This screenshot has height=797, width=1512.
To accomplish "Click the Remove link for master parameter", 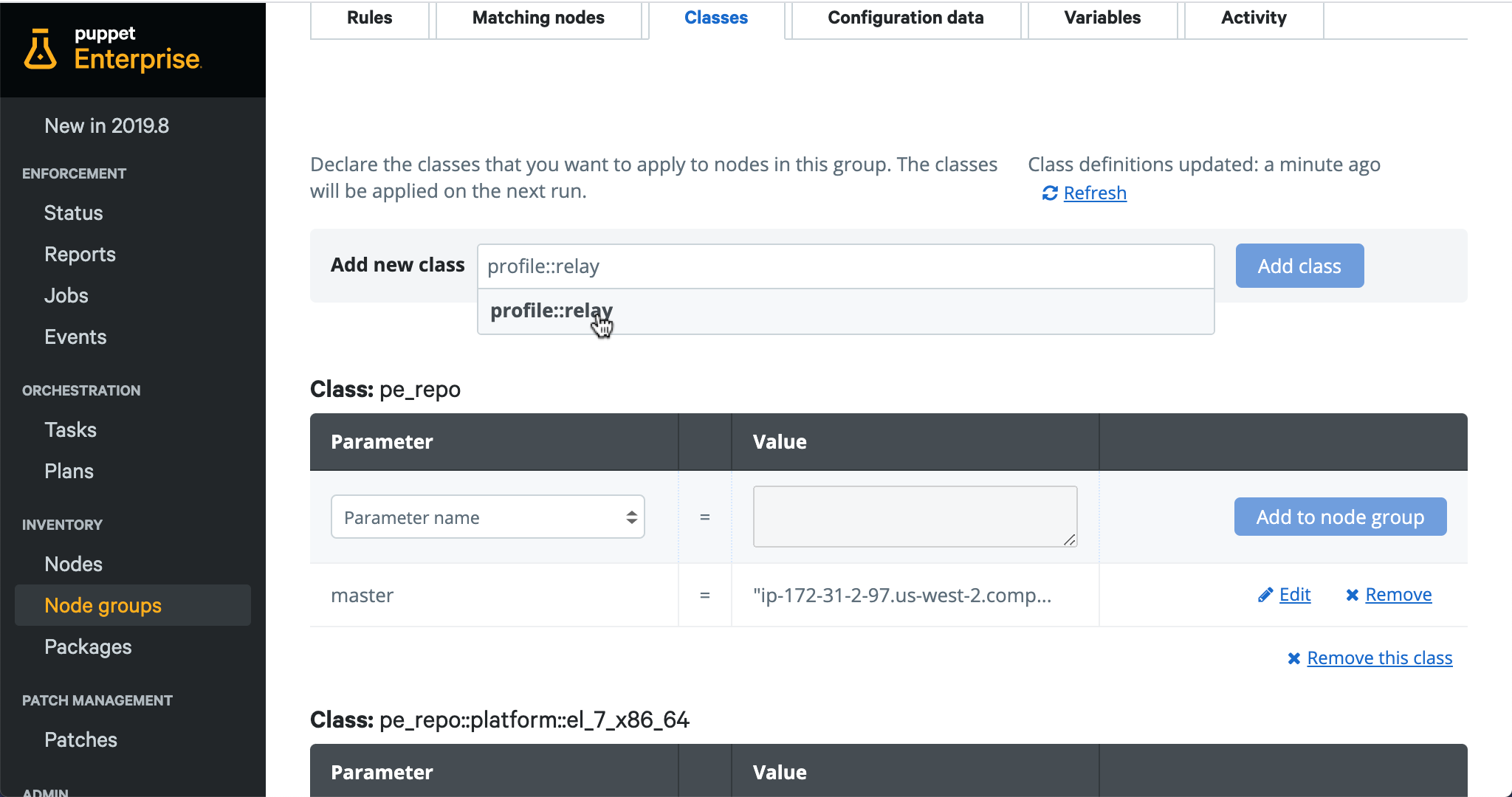I will pos(1398,595).
